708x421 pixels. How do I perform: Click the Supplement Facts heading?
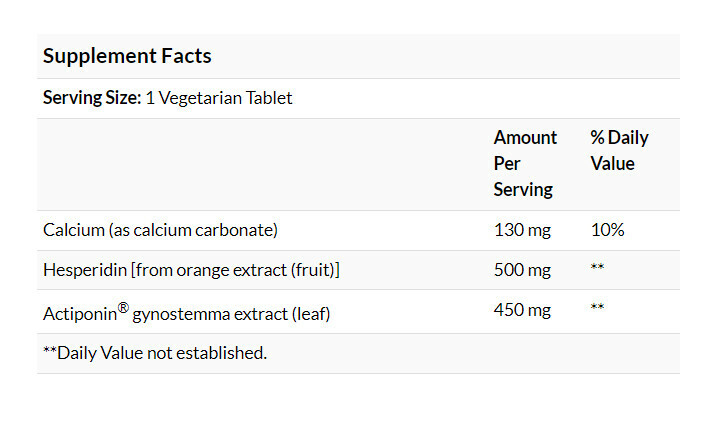click(x=127, y=56)
